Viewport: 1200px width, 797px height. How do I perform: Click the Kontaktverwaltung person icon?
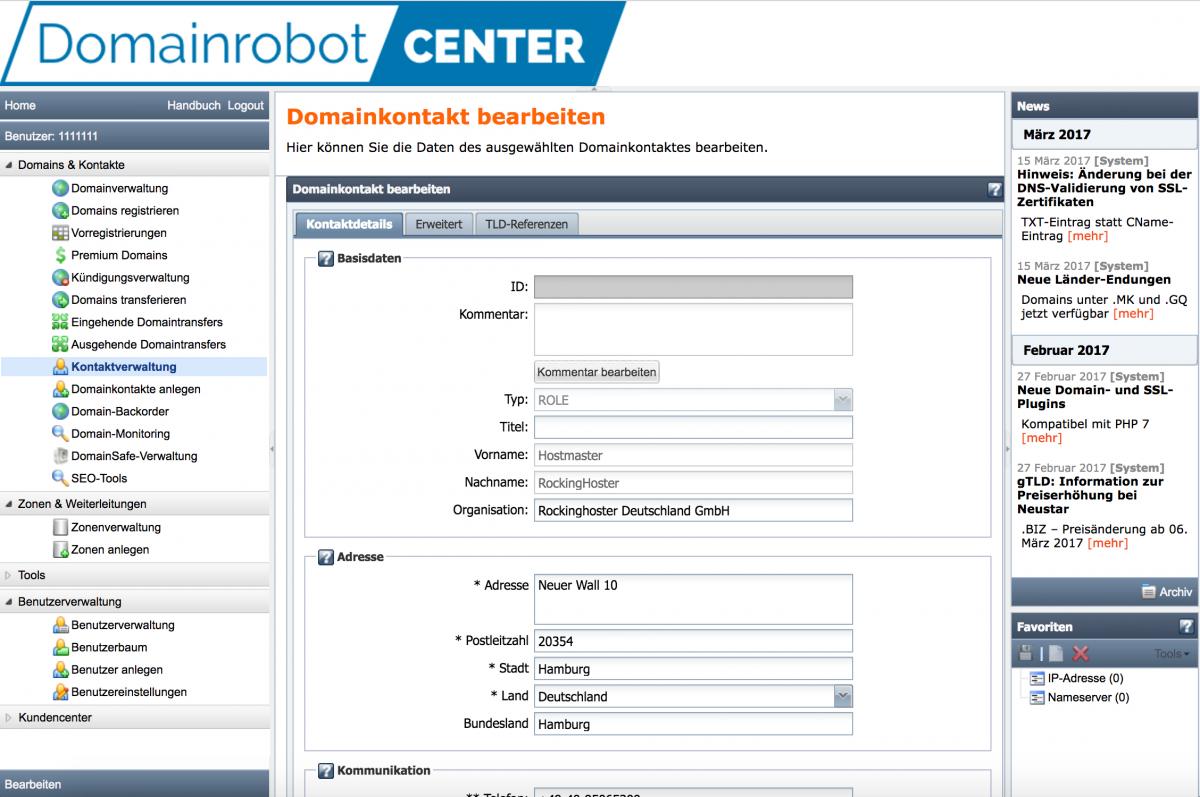click(x=60, y=367)
